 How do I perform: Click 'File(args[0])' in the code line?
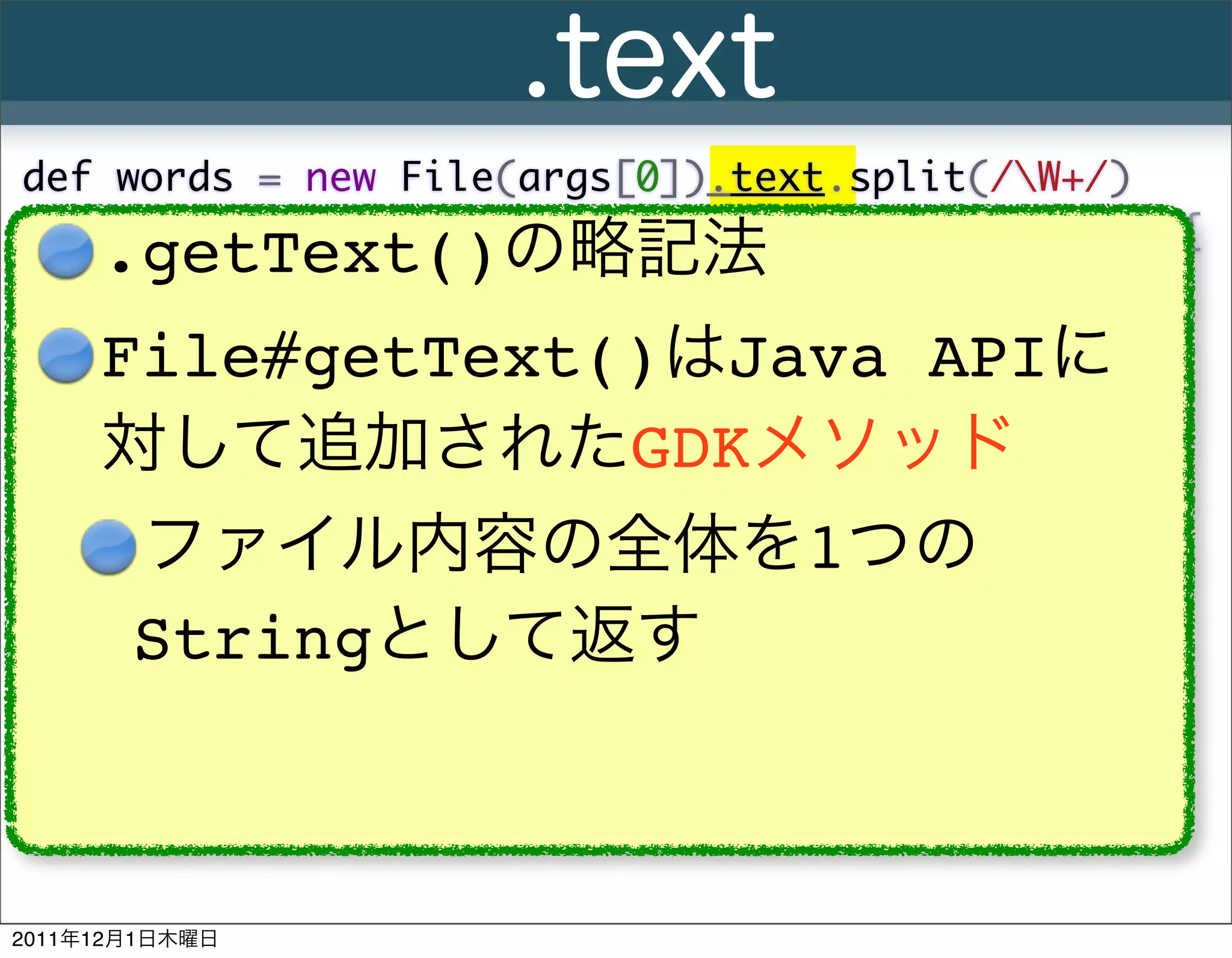tap(552, 178)
